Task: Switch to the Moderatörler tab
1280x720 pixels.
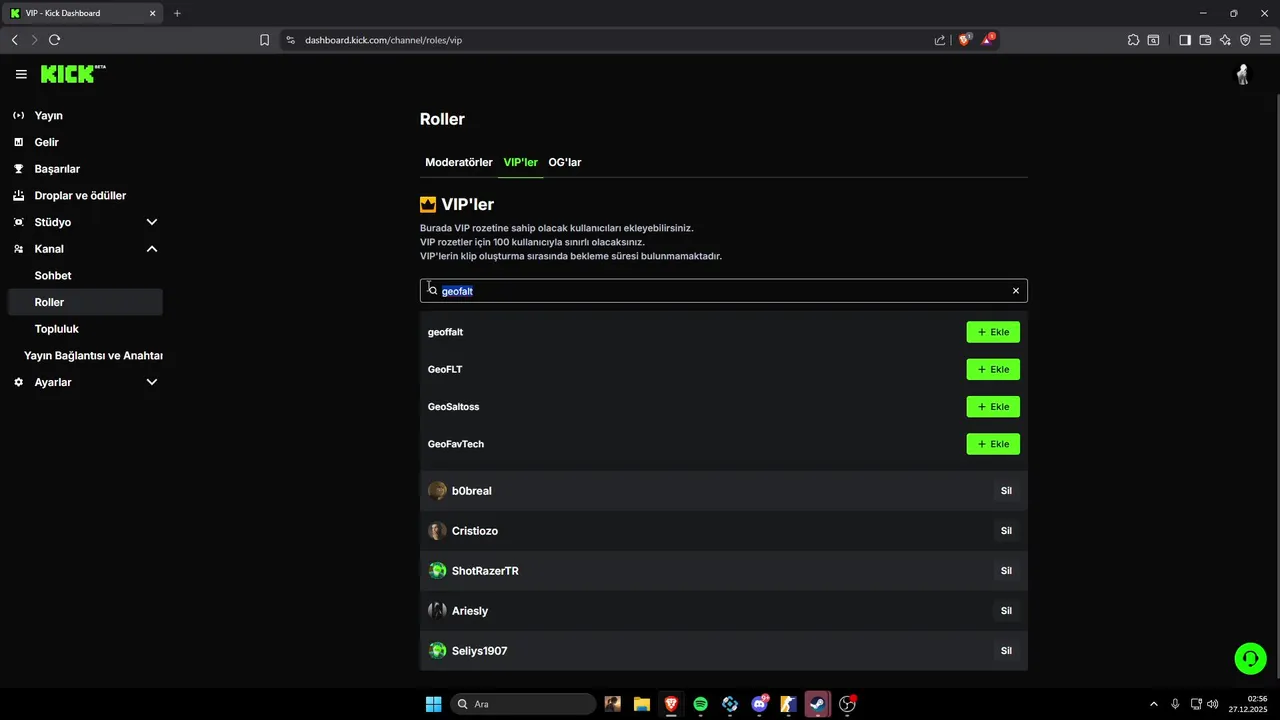Action: pos(459,162)
